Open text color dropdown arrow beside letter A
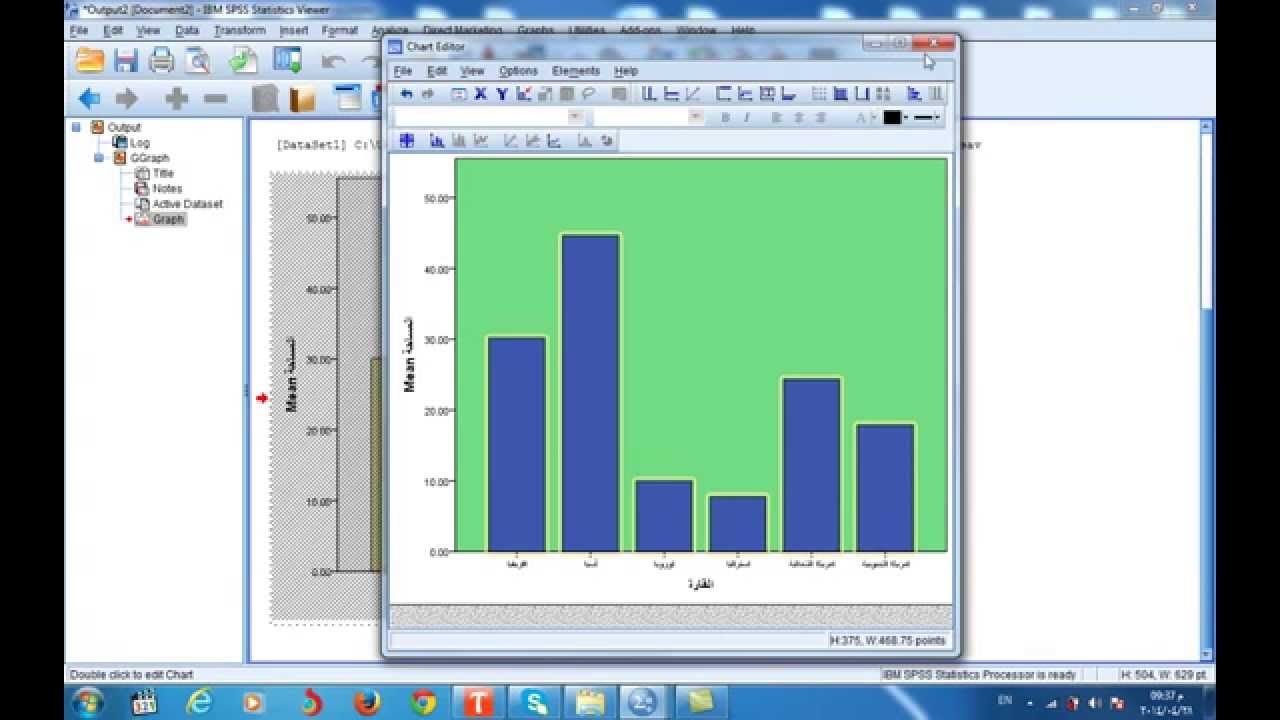 [875, 117]
